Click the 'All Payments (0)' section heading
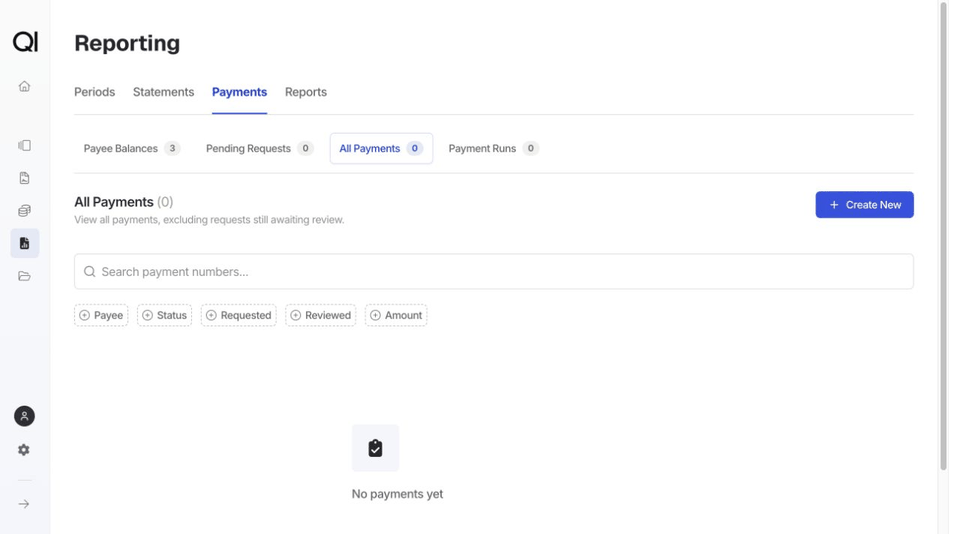This screenshot has width=960, height=540. pos(124,202)
